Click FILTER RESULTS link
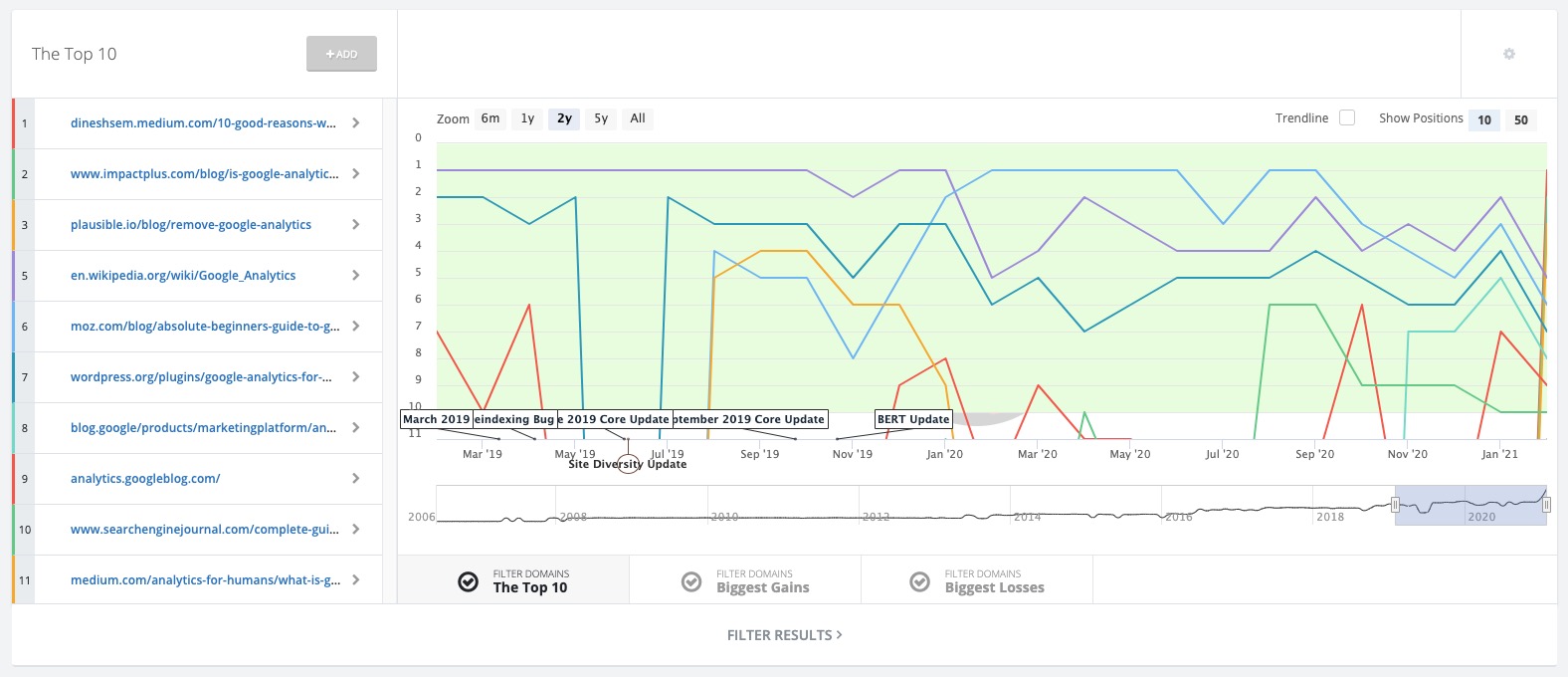The image size is (1568, 677). pyautogui.click(x=784, y=635)
